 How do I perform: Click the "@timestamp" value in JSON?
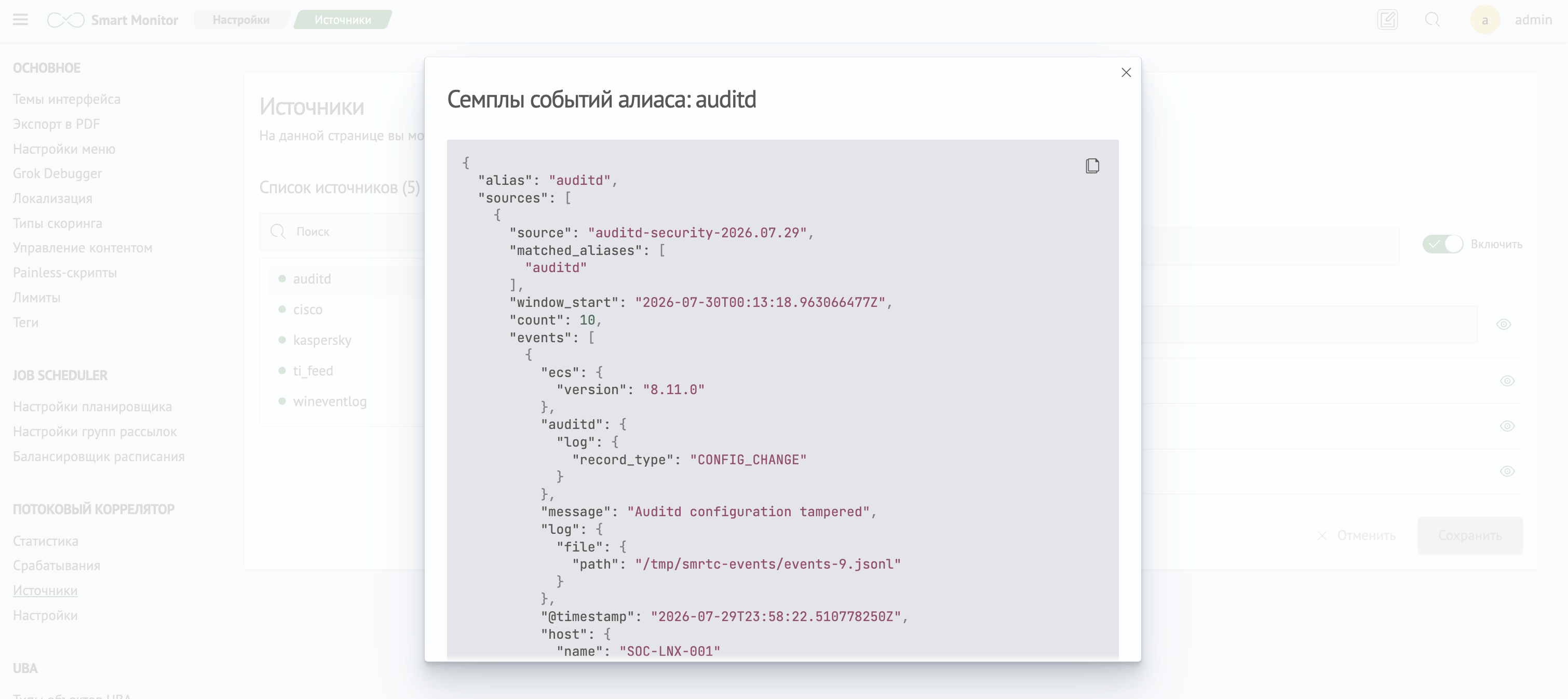point(776,617)
